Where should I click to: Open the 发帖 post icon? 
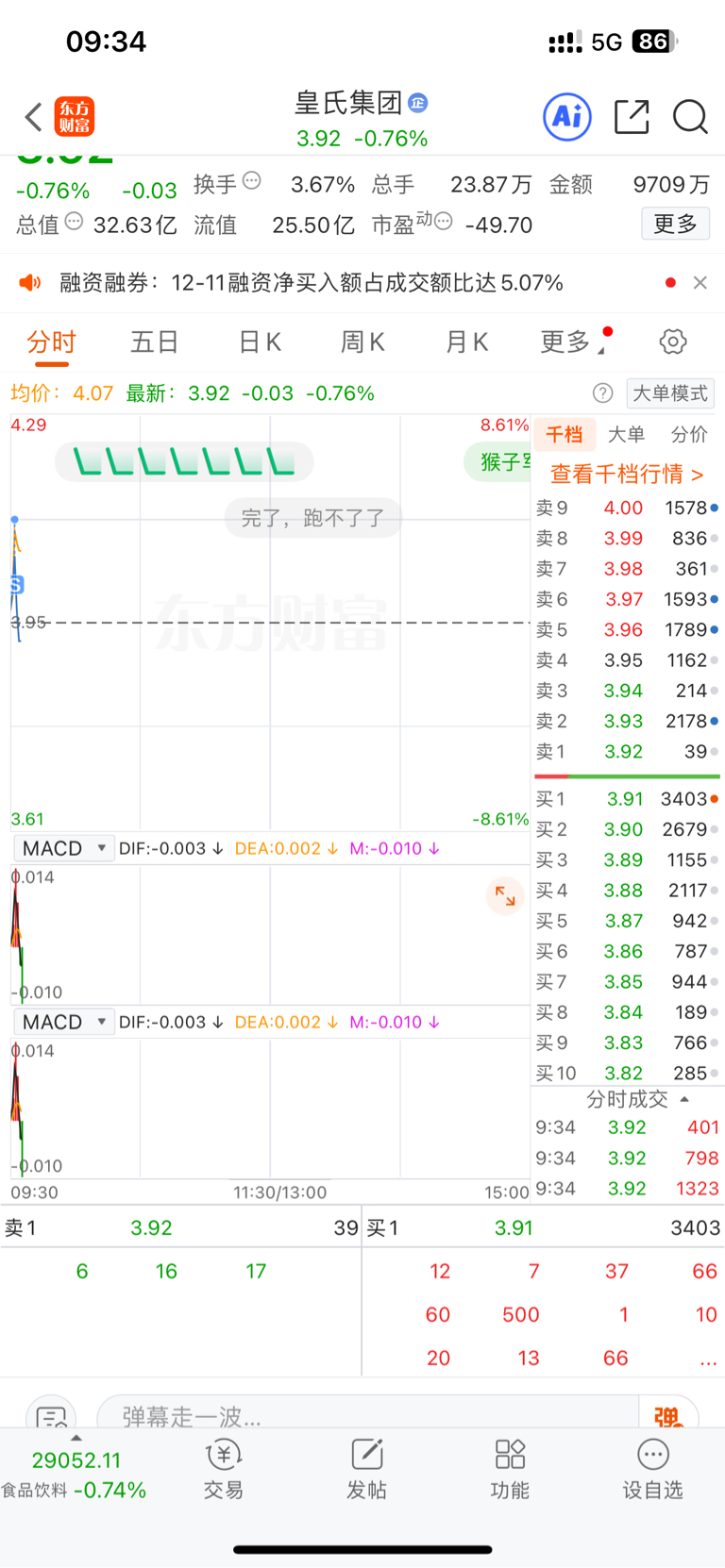366,1469
